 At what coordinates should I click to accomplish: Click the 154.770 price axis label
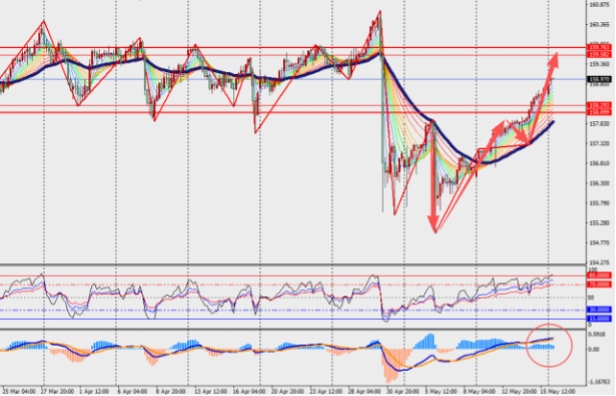pyautogui.click(x=599, y=243)
